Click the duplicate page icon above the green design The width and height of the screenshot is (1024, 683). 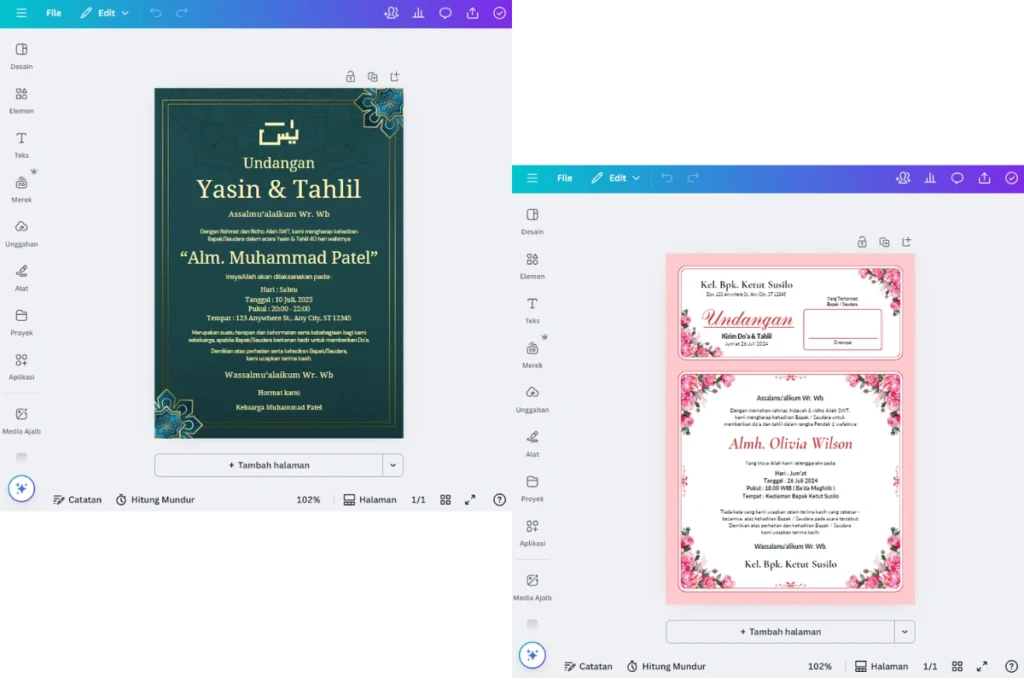(373, 76)
